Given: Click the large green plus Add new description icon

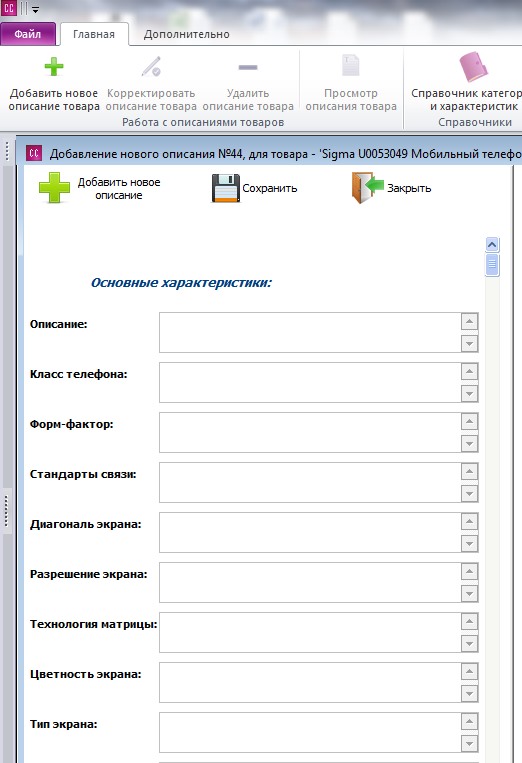Looking at the screenshot, I should coord(54,188).
